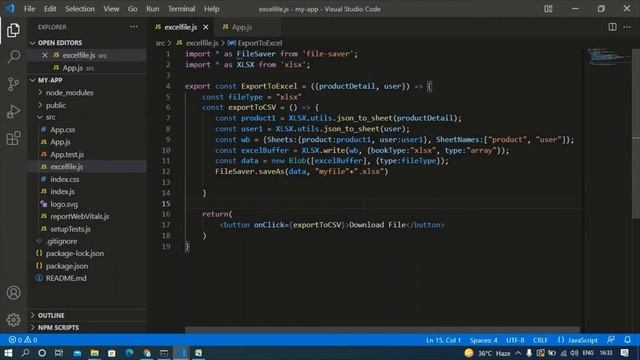Image resolution: width=640 pixels, height=360 pixels.
Task: Open the File Explorer taskbar icon
Action: pyautogui.click(x=94, y=353)
